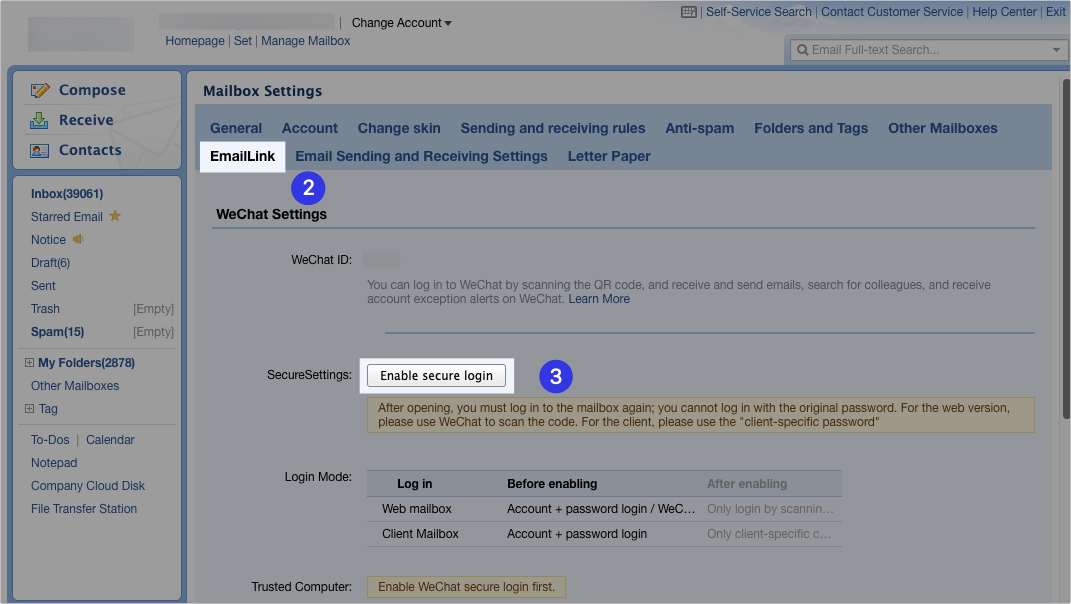1071x604 pixels.
Task: Open the Learn More link about WeChat login
Action: [x=598, y=298]
